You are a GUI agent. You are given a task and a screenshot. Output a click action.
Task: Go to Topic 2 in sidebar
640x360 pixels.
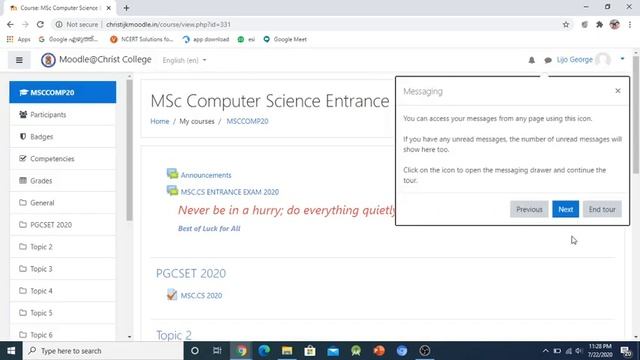(62, 247)
